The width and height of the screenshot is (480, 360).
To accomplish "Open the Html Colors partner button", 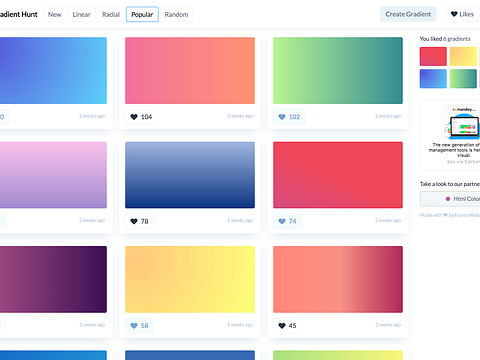I will [450, 199].
